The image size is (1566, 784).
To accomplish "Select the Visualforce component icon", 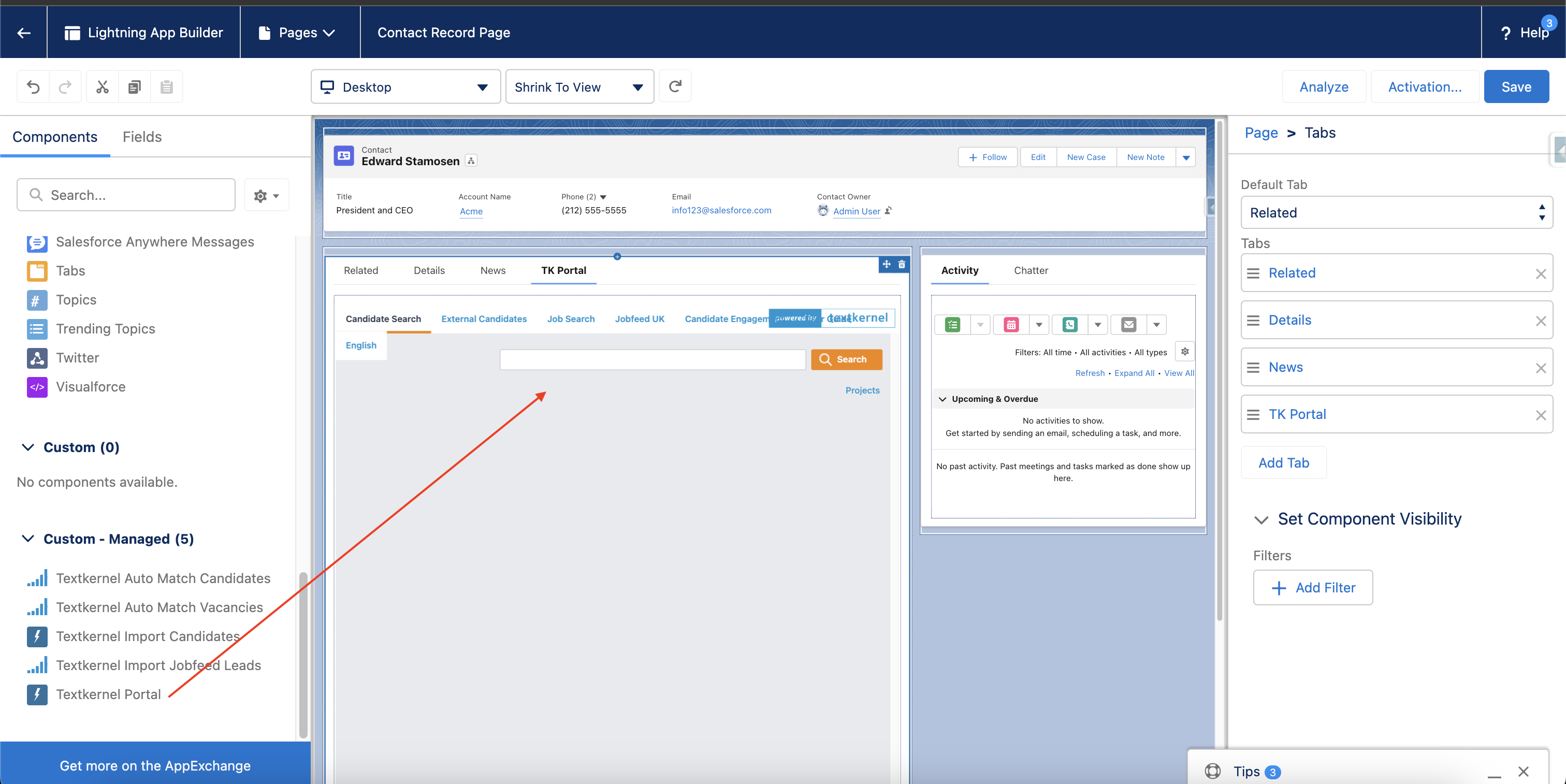I will tap(37, 387).
